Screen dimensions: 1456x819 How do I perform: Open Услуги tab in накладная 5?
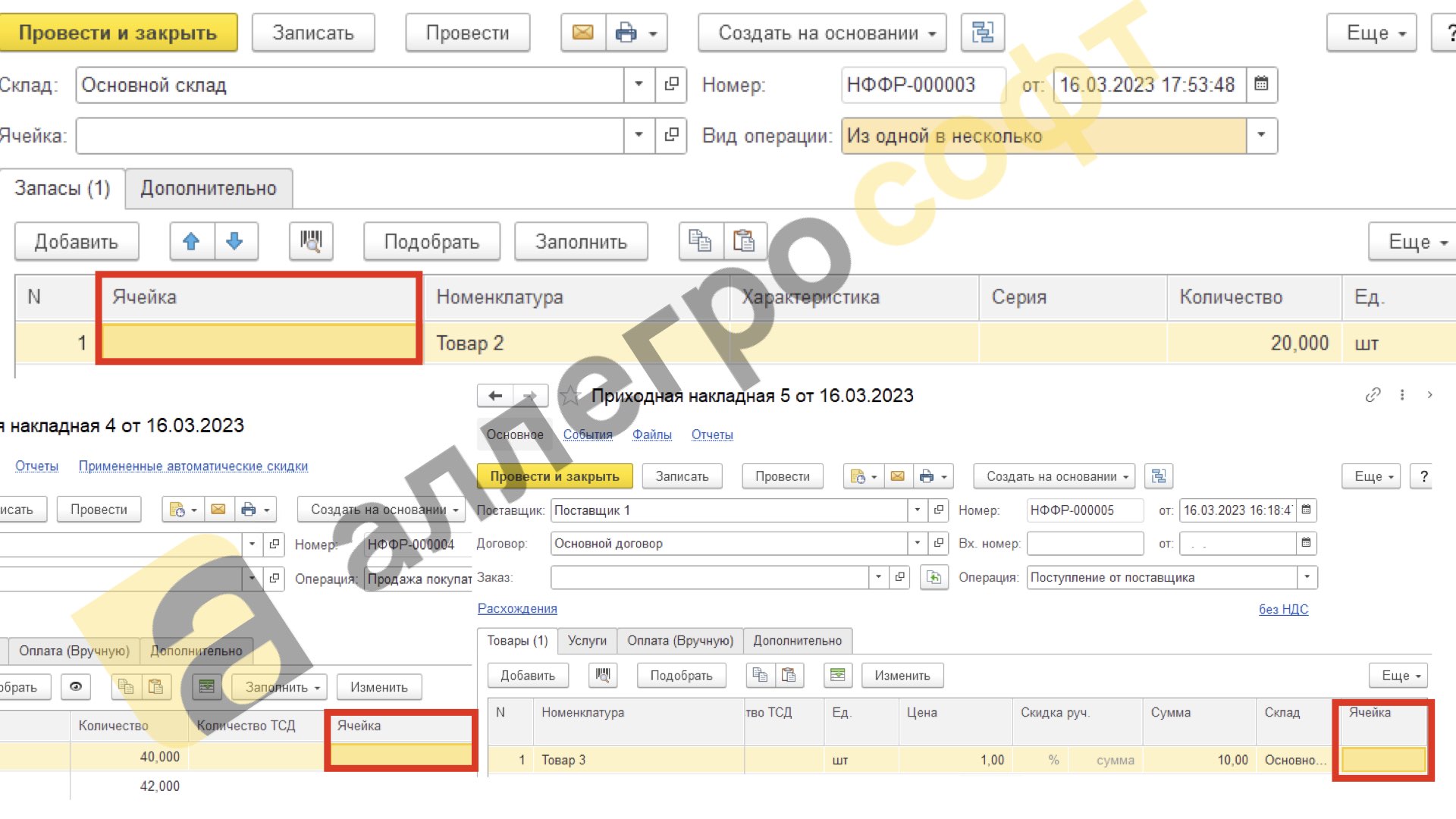(x=587, y=641)
